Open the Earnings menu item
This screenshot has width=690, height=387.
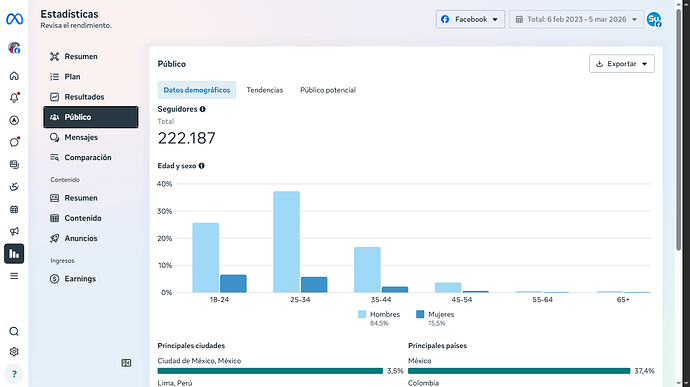tap(91, 279)
